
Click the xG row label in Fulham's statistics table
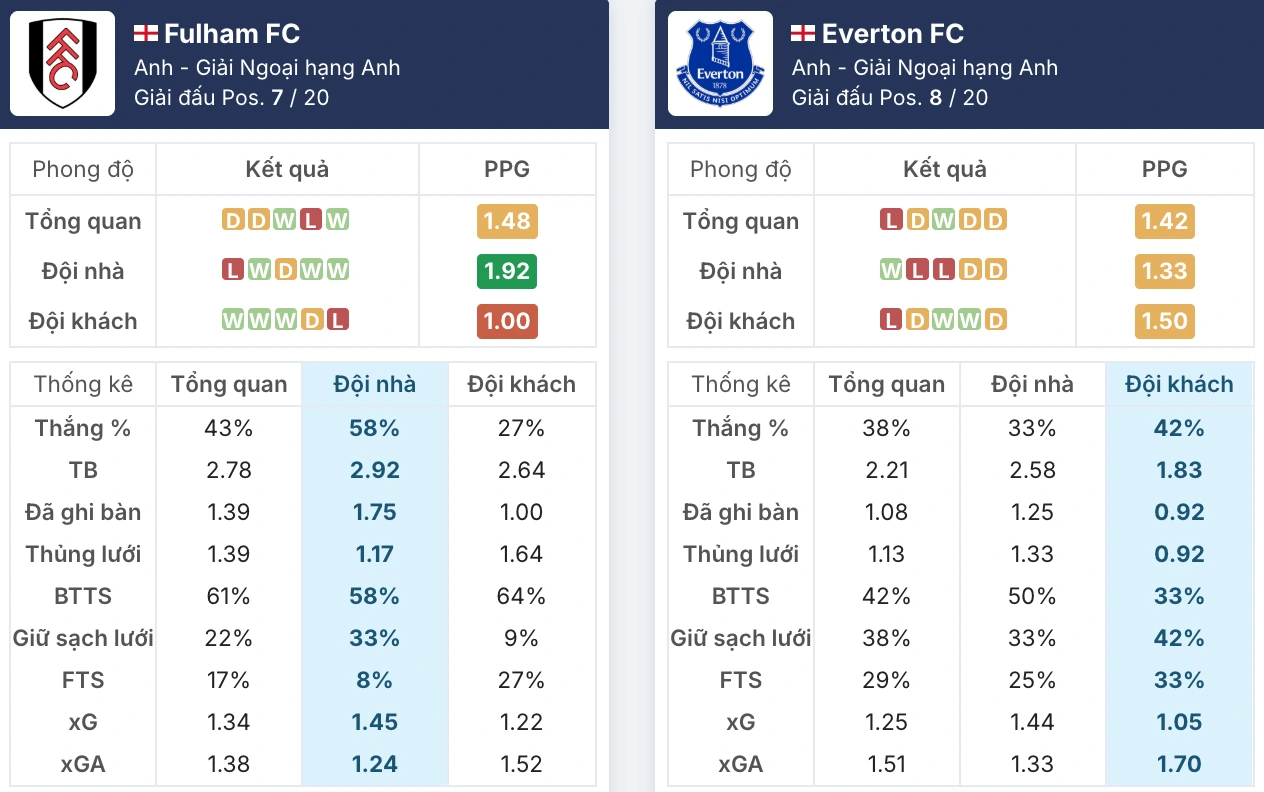[x=82, y=722]
